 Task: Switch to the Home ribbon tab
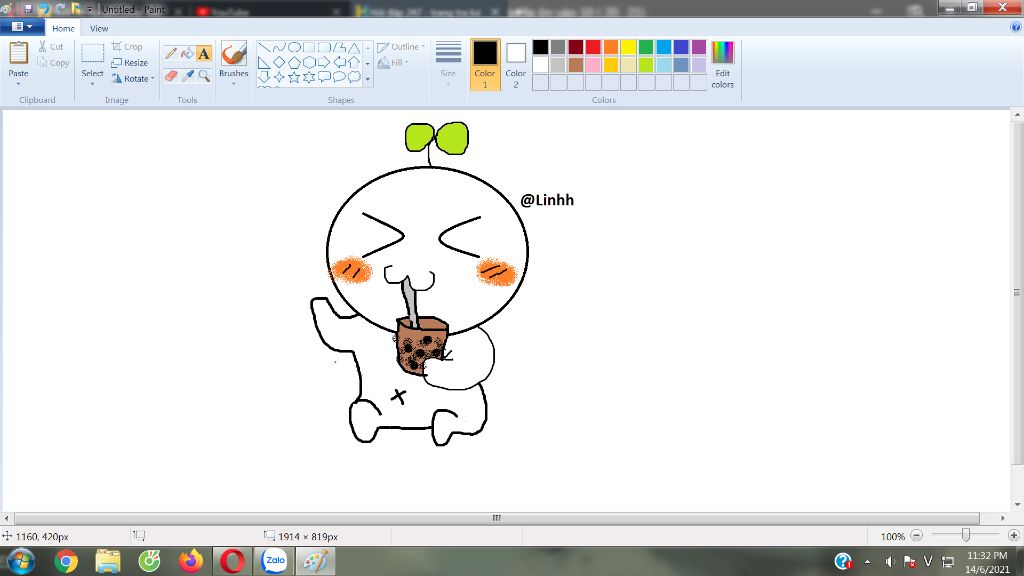click(x=63, y=28)
